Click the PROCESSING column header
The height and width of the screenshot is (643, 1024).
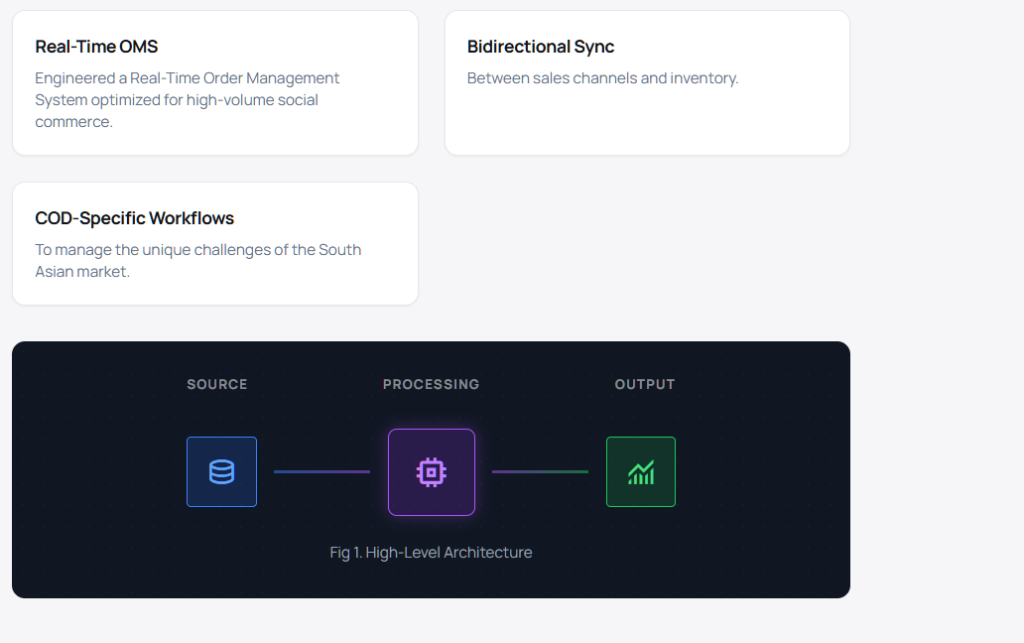[x=431, y=384]
